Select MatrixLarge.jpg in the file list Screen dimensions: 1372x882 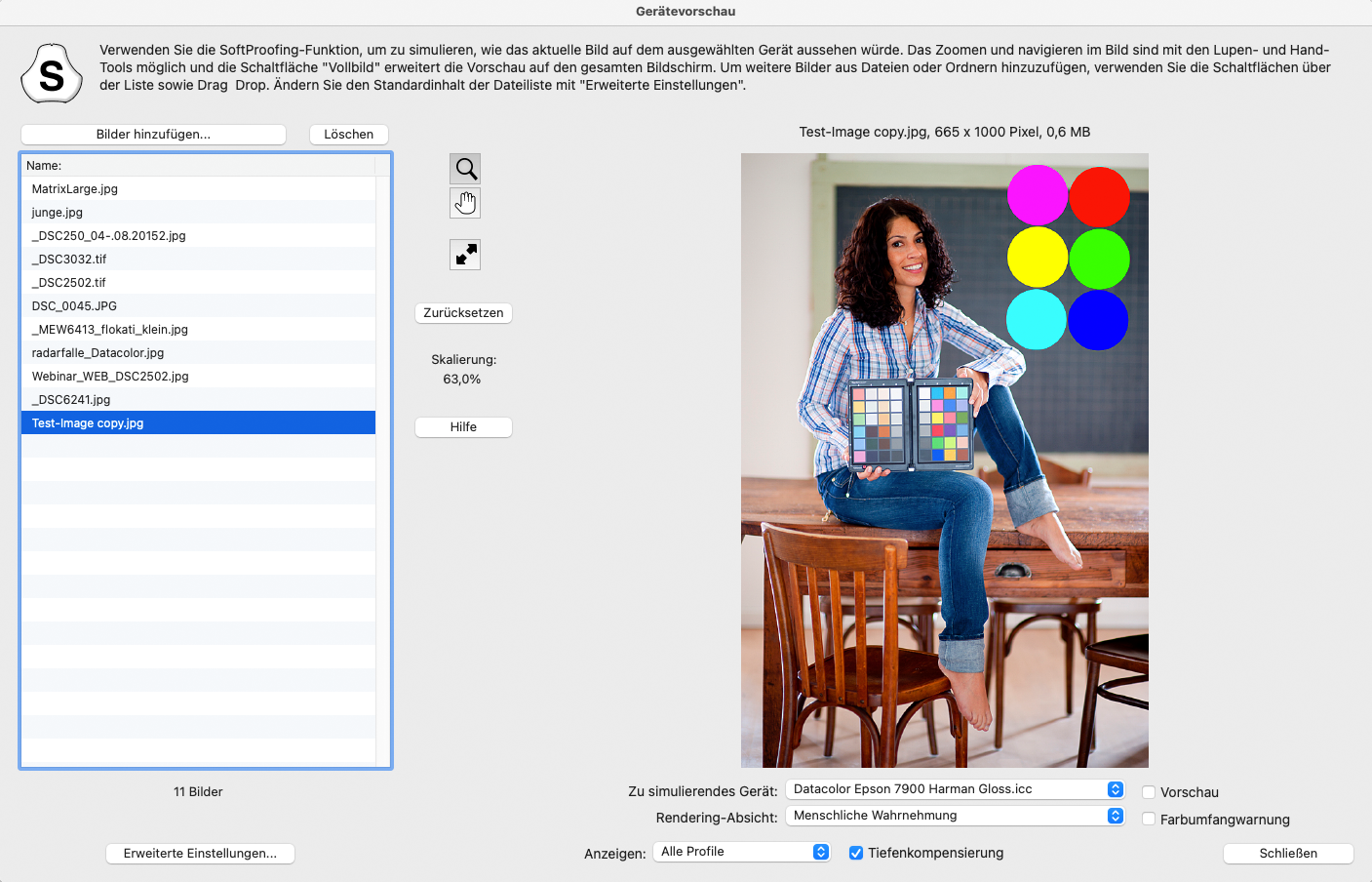(x=75, y=189)
